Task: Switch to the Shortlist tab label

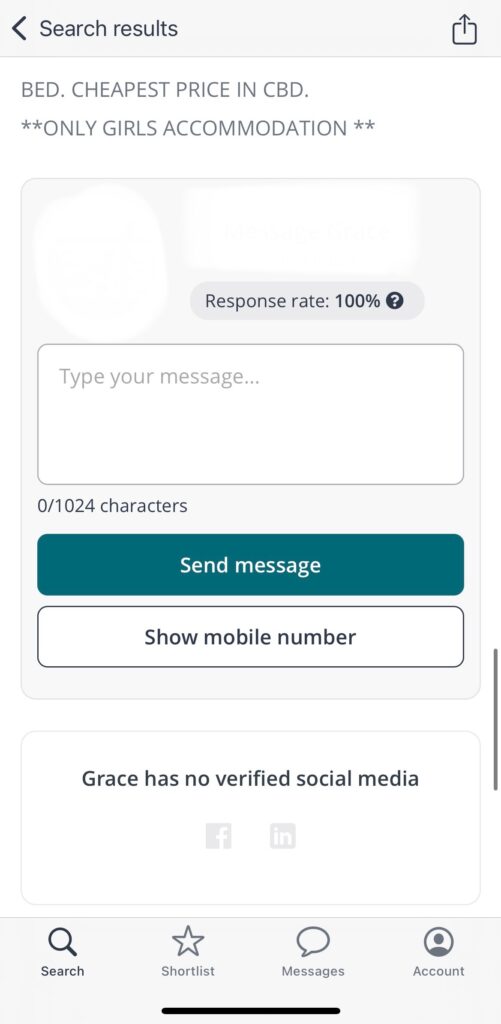Action: click(x=188, y=971)
